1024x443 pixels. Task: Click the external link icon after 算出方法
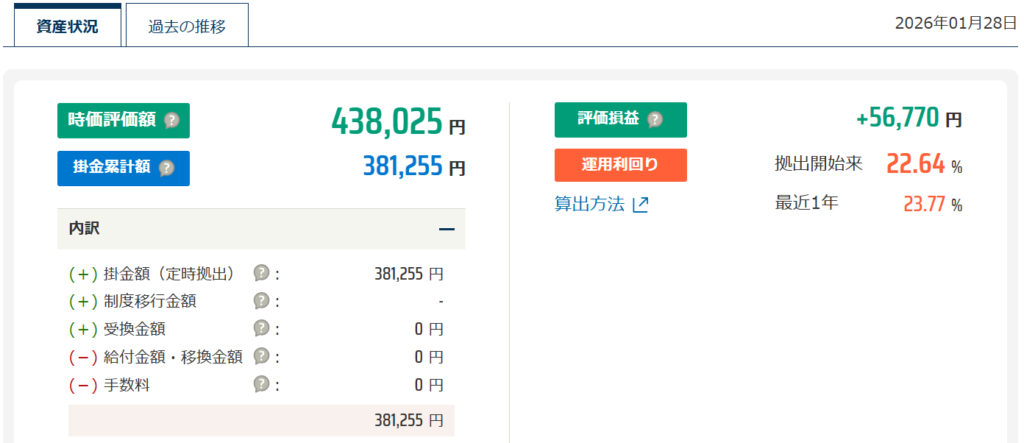coord(640,204)
